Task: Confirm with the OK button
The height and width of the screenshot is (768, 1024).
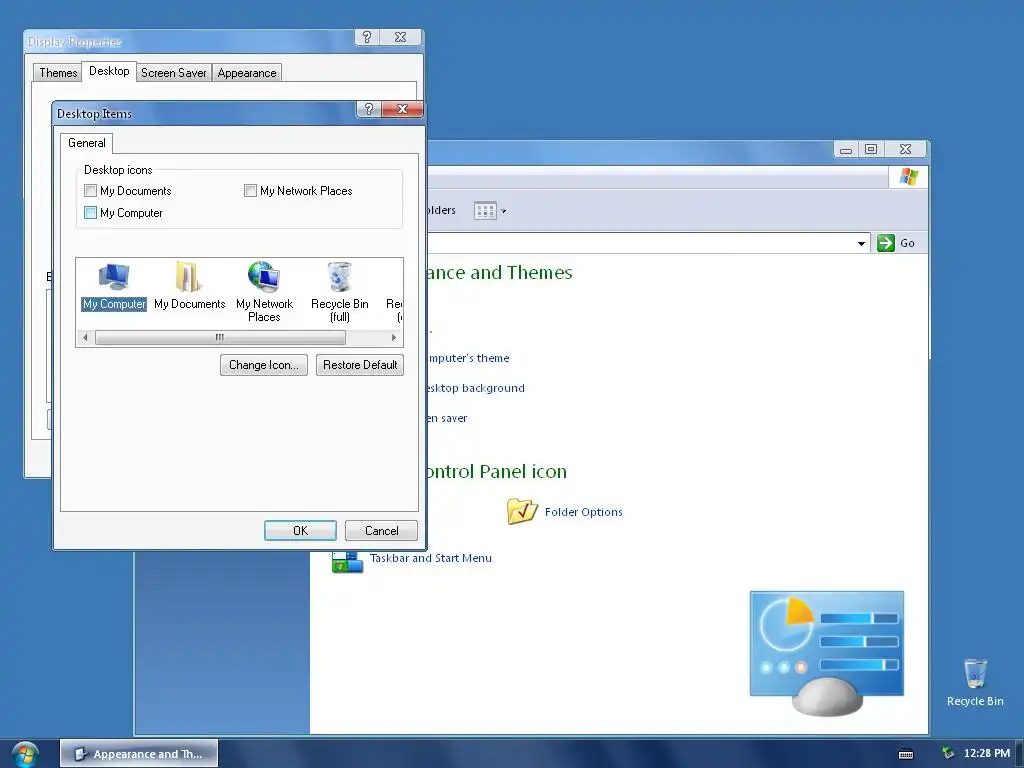Action: (300, 530)
